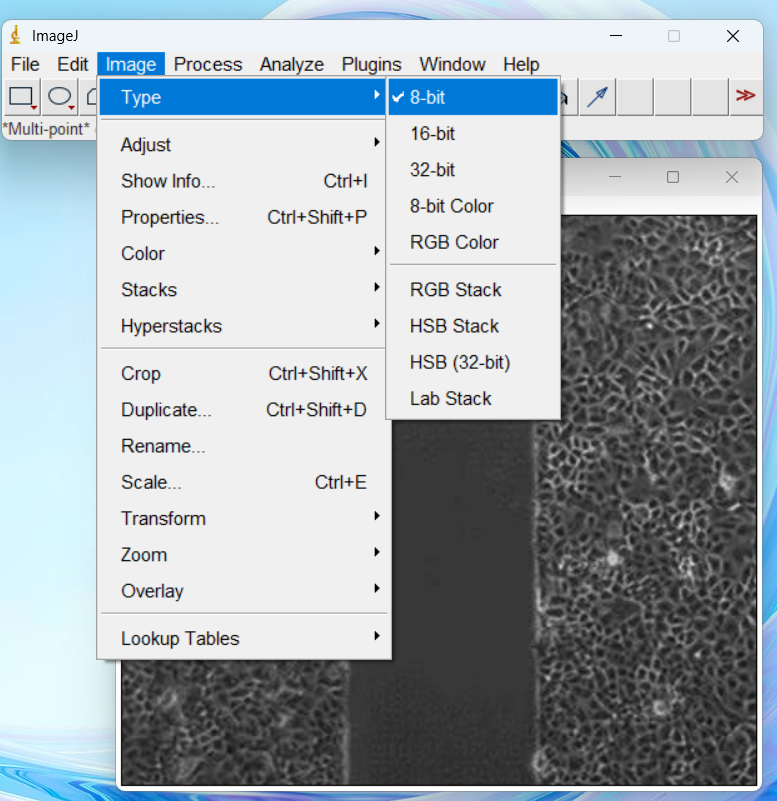Select RGB Stack type
The height and width of the screenshot is (801, 777).
click(x=473, y=290)
